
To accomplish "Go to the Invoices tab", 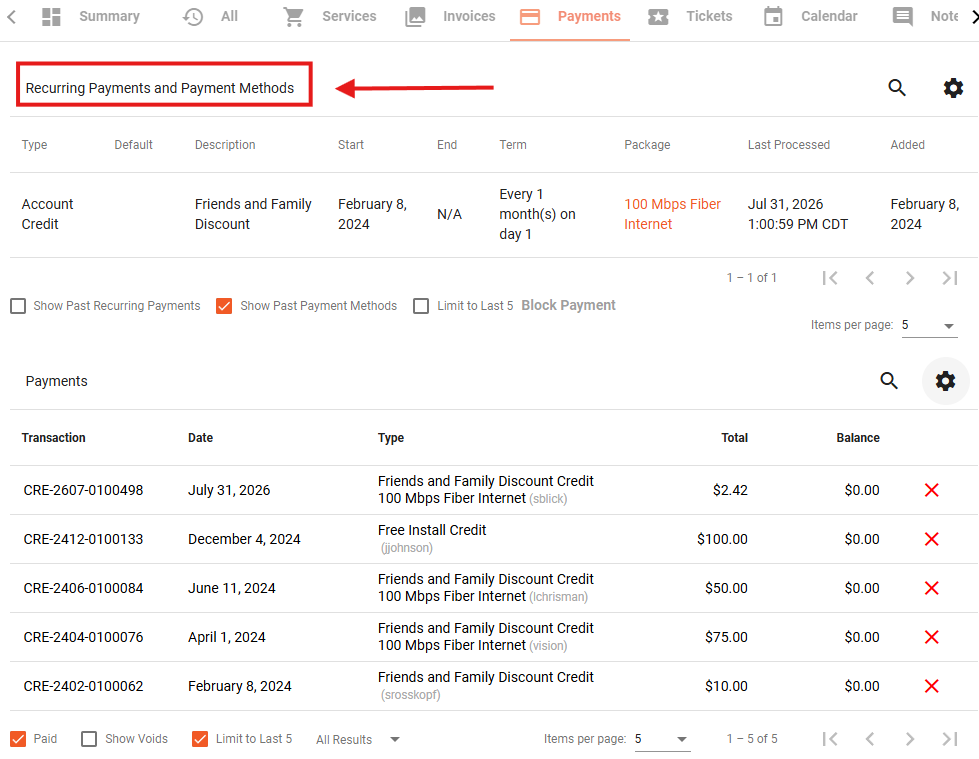I will [x=450, y=17].
